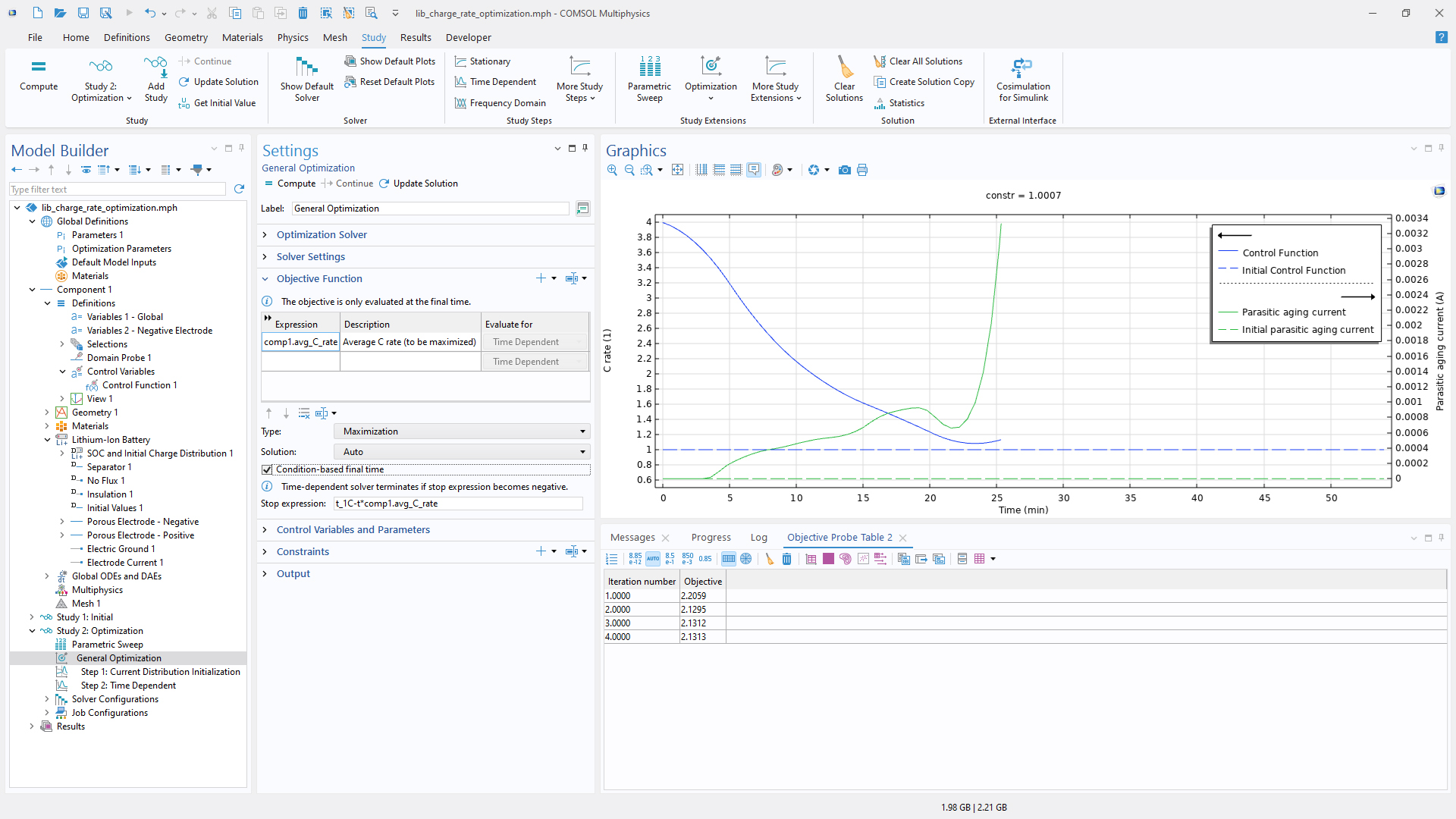Click the Cosimulation for Simulink icon

pyautogui.click(x=1022, y=67)
